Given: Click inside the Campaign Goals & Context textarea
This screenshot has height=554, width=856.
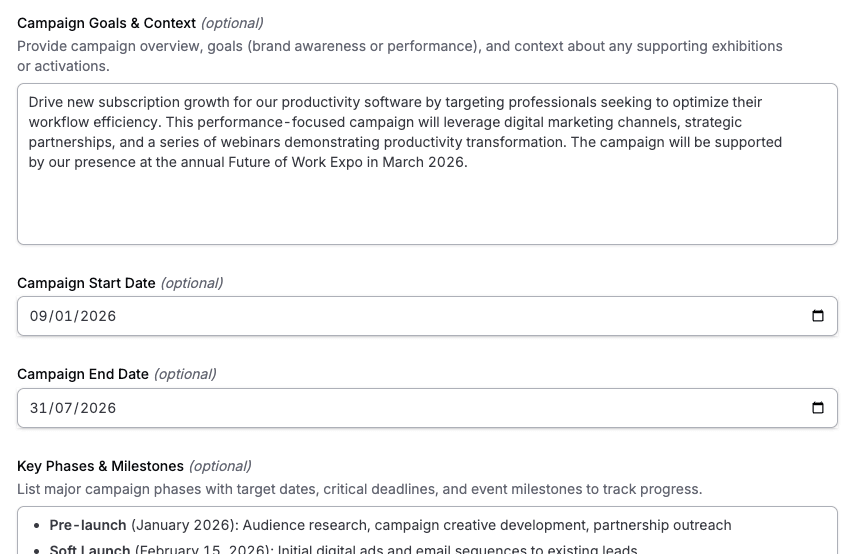Looking at the screenshot, I should click(427, 205).
